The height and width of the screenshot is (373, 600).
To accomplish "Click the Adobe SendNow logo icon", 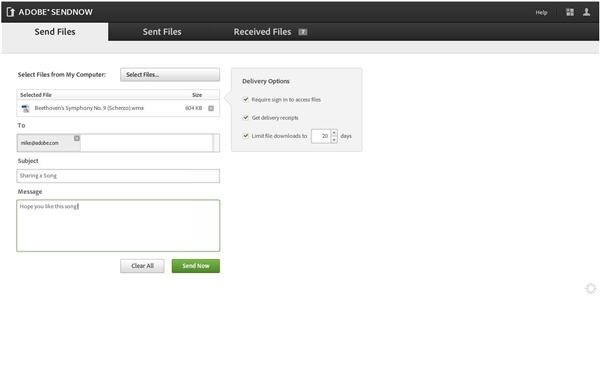I will click(x=10, y=12).
